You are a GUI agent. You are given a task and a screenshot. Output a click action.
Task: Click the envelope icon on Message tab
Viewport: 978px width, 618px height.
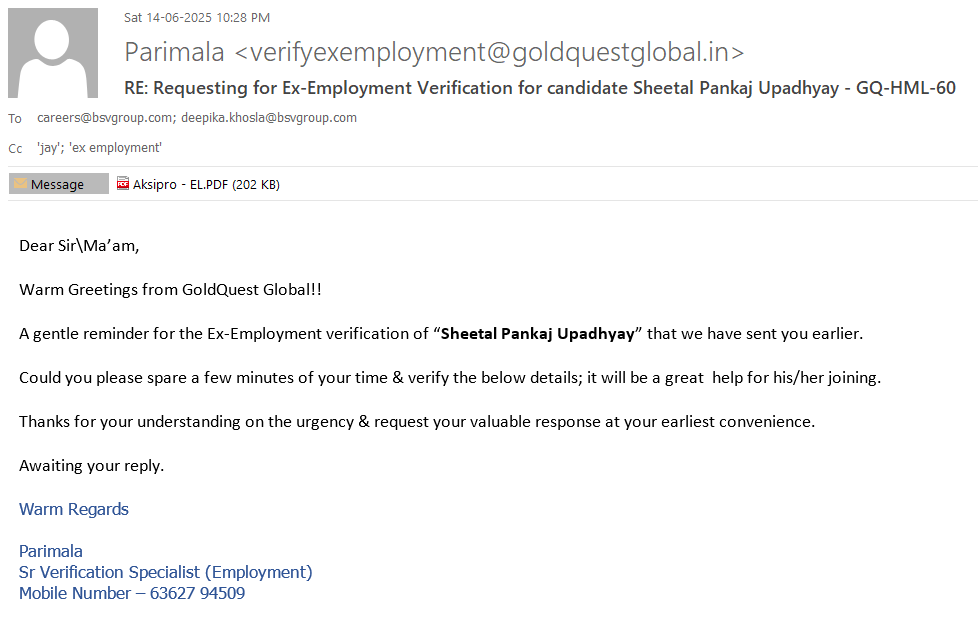[x=20, y=184]
